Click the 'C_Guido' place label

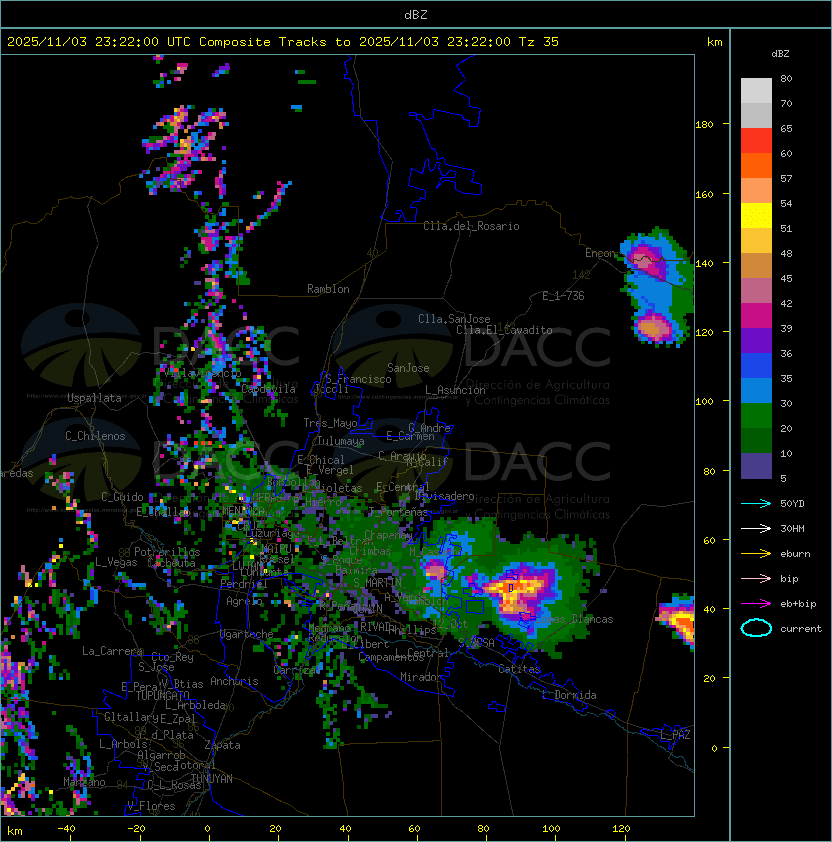122,497
